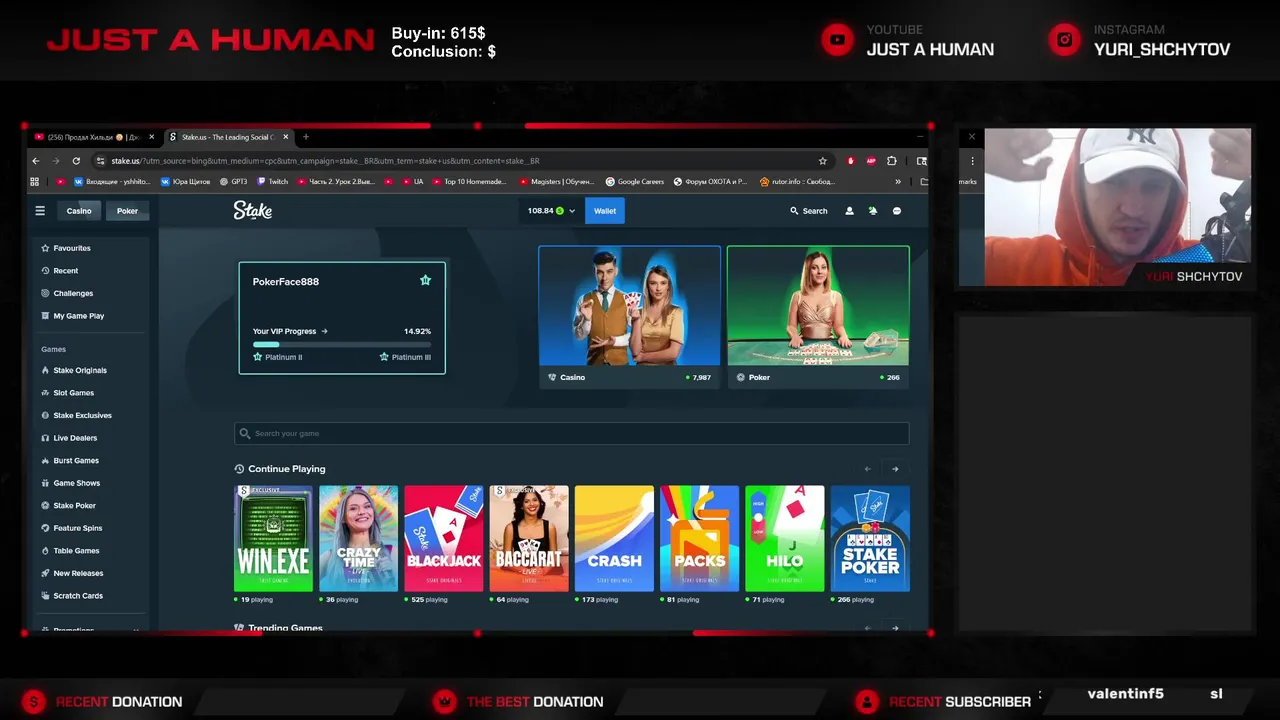Open the user profile icon in Stake header
This screenshot has height=720, width=1280.
pyautogui.click(x=850, y=211)
